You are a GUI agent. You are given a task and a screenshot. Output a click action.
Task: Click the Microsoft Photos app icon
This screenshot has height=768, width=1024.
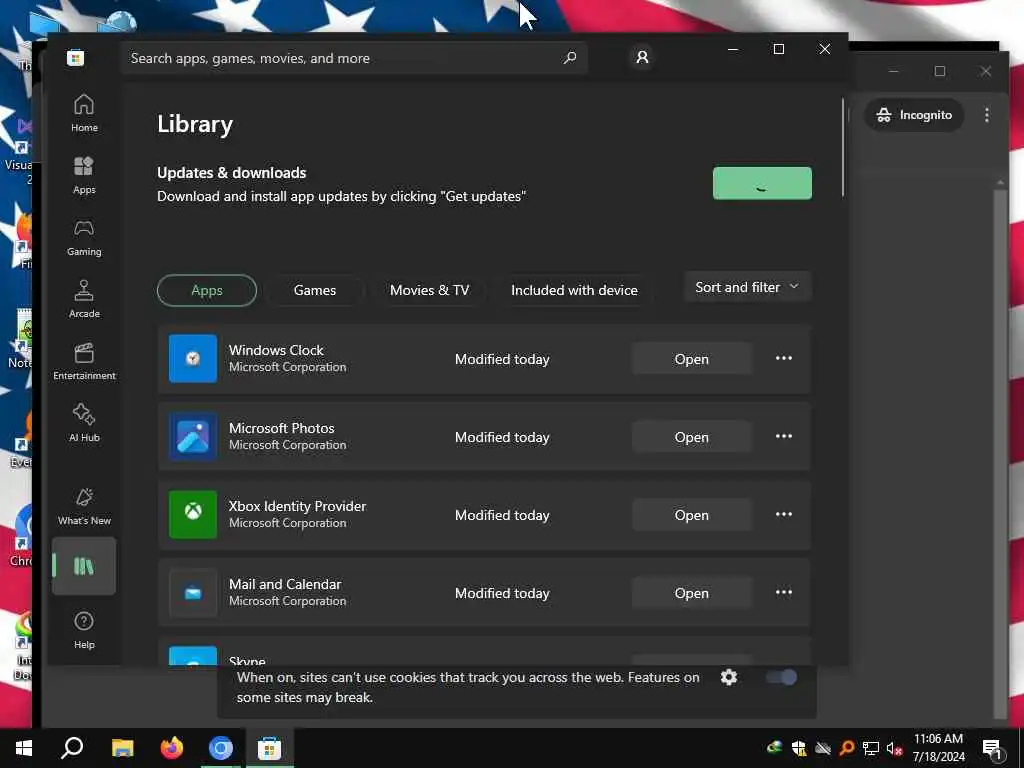193,436
